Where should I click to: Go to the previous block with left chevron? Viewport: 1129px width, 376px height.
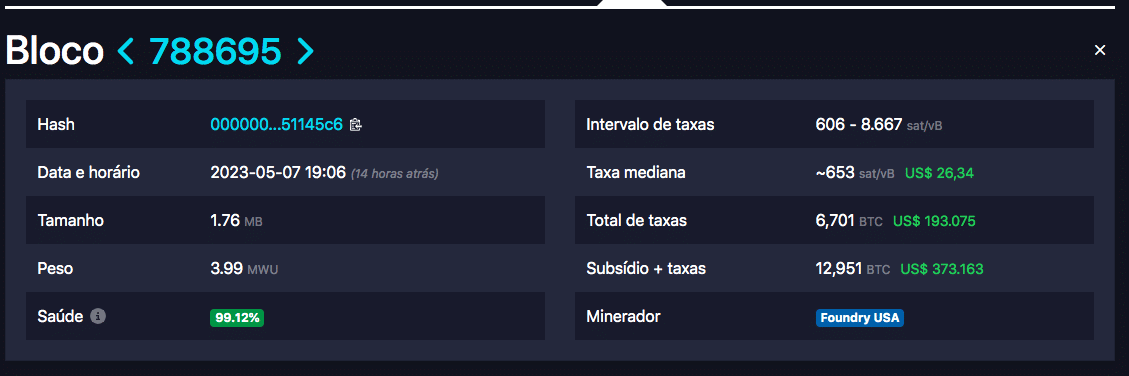pos(125,51)
